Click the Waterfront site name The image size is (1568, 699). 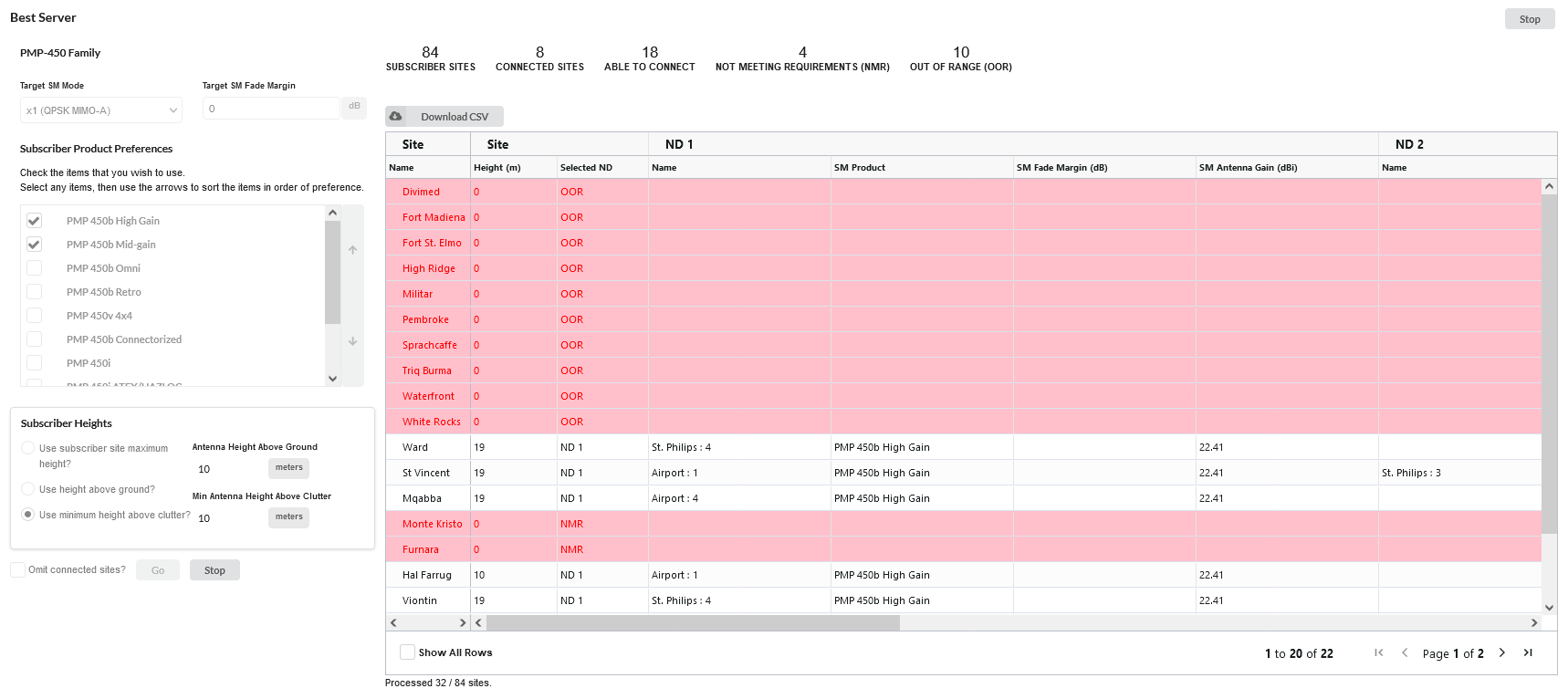428,396
